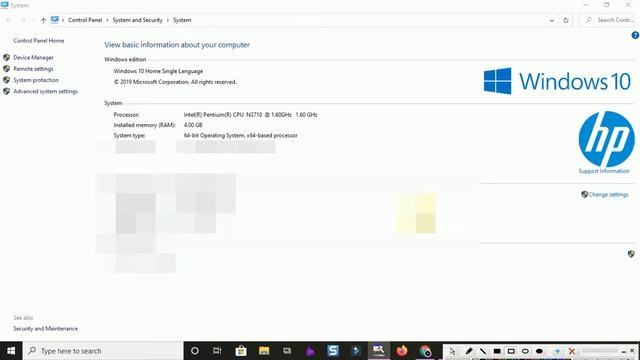Select System and Security breadcrumb
The image size is (640, 360).
(138, 20)
